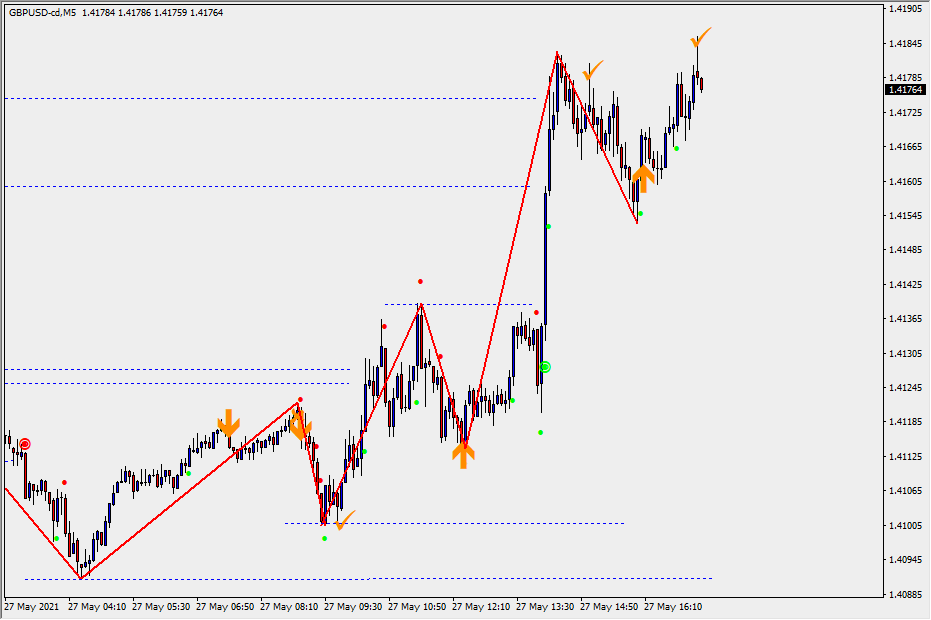The image size is (931, 620).
Task: Select the red circled dot marker at far left
Action: (x=25, y=444)
